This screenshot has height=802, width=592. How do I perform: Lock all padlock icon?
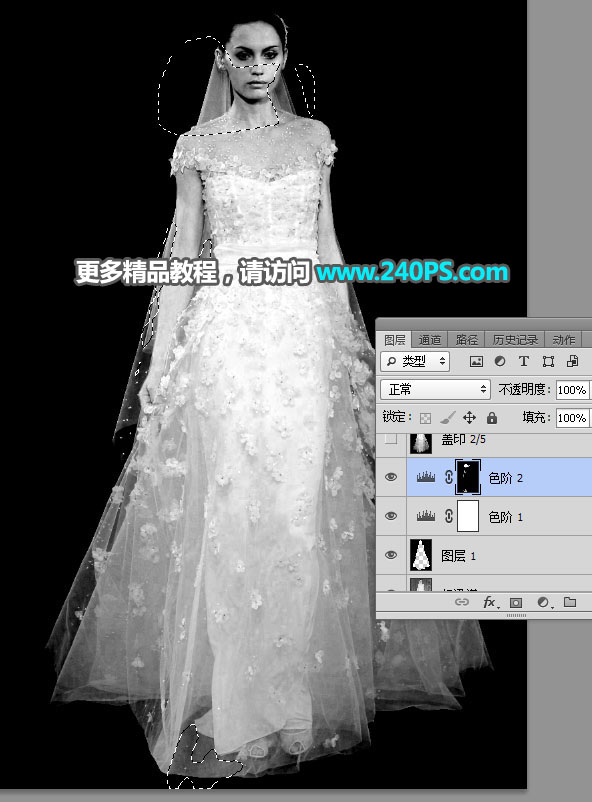click(x=492, y=418)
